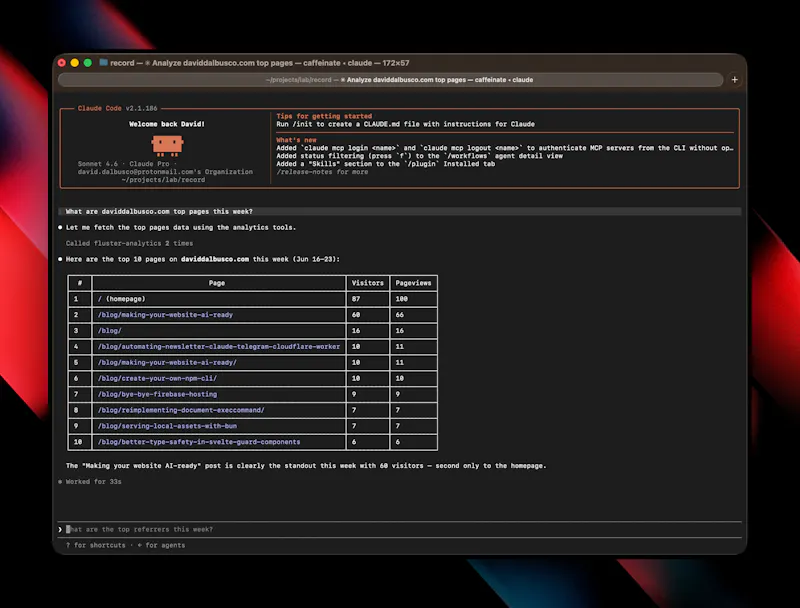Click 'Let me fetch the top pages data' message
Image resolution: width=800 pixels, height=608 pixels.
(x=181, y=227)
